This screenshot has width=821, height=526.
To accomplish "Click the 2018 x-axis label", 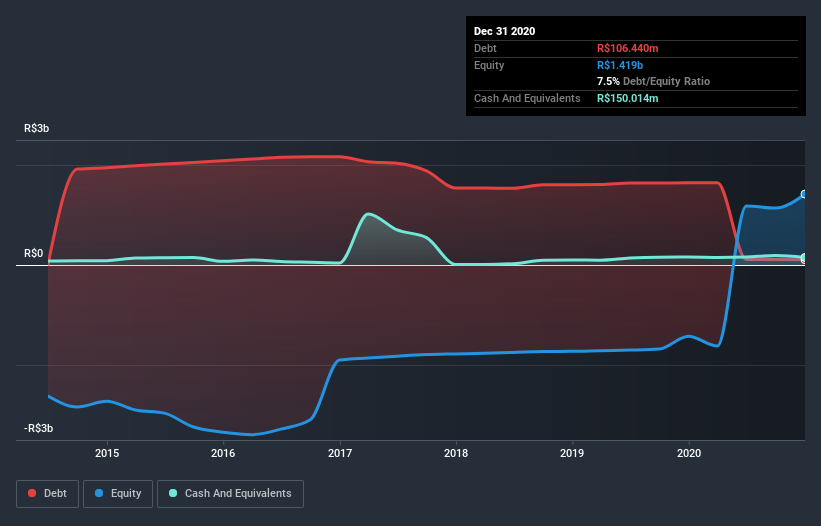I will 456,453.
